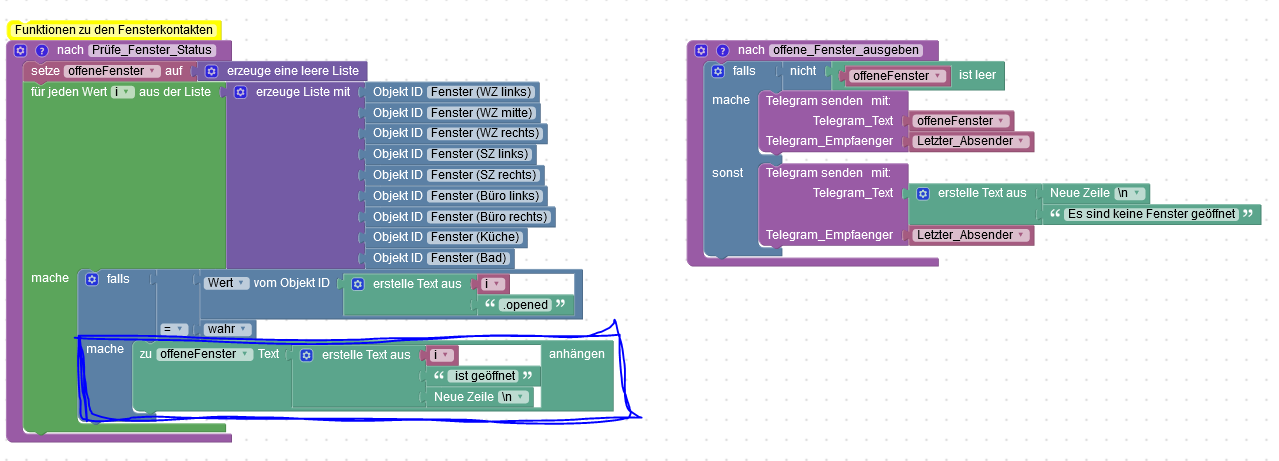Screen dimensions: 1279x461
Task: Select Objekt ID field 'Fenster (Bad)'
Action: tap(468, 258)
